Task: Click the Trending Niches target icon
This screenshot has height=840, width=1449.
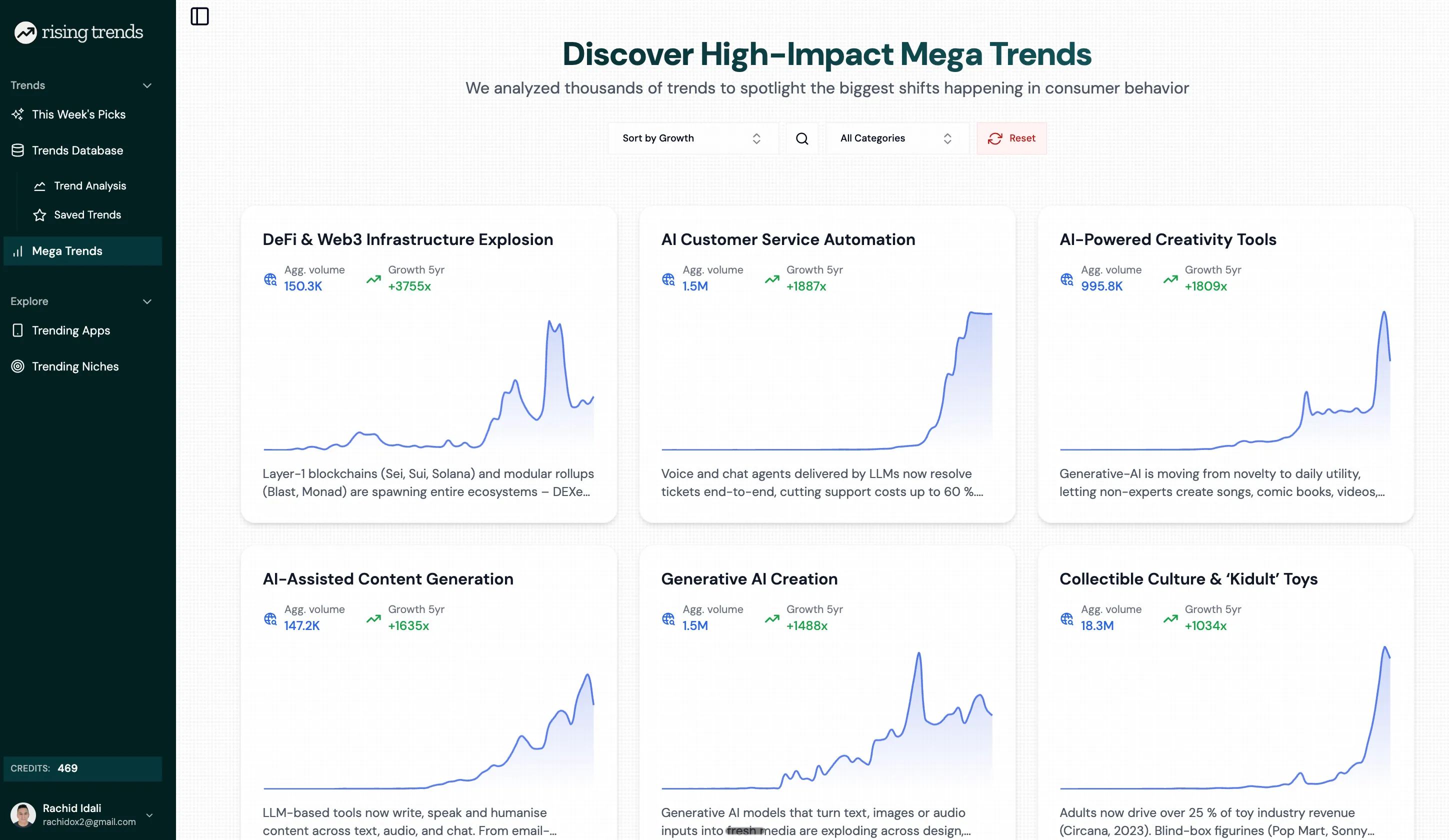Action: [17, 366]
